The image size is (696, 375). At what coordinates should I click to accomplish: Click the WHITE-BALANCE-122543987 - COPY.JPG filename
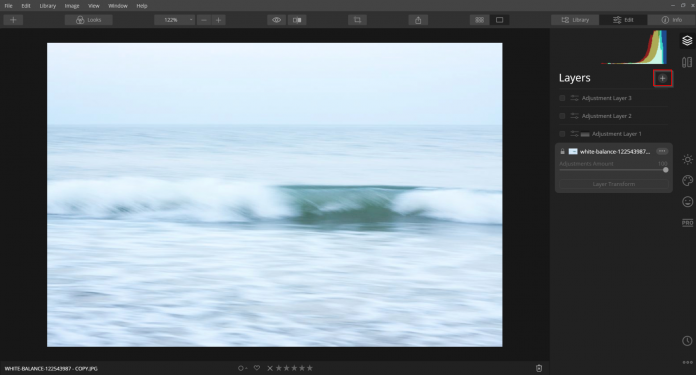click(x=51, y=368)
